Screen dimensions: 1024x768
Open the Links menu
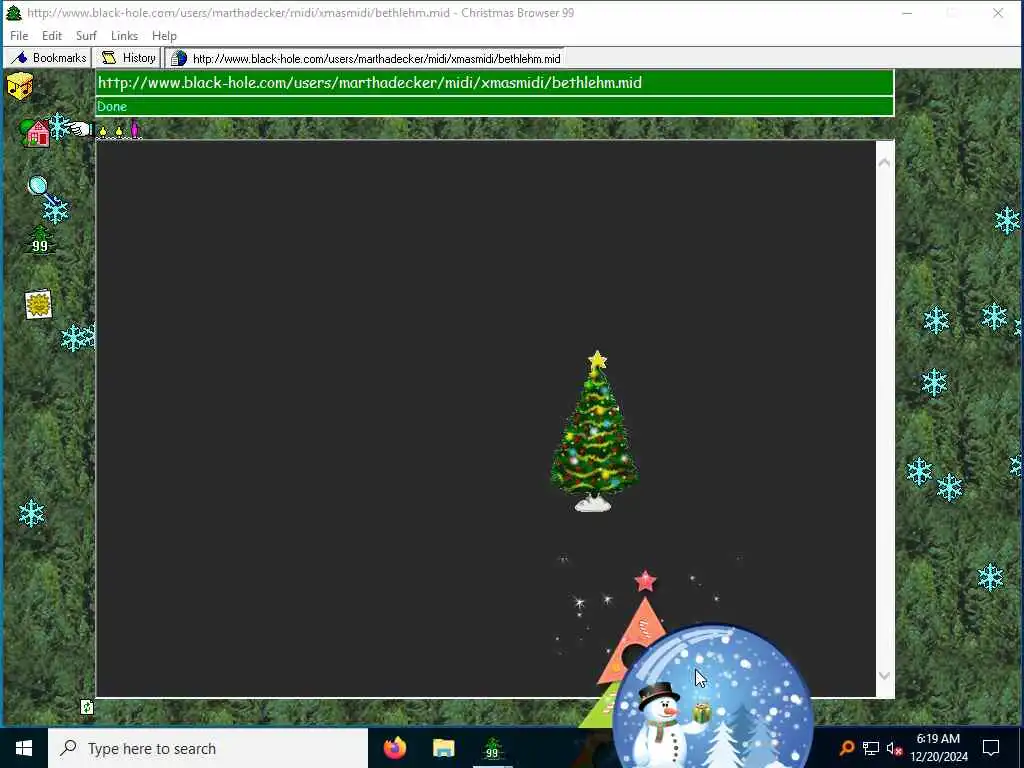124,36
